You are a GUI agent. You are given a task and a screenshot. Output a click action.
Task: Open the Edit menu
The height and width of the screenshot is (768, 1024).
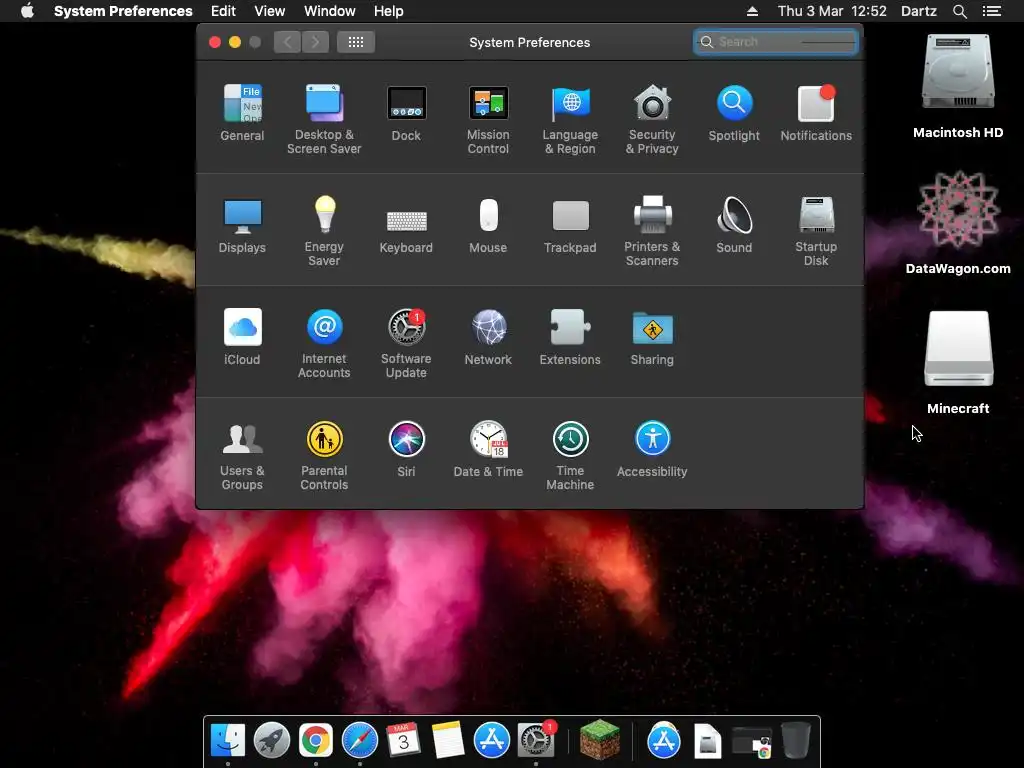click(x=223, y=11)
